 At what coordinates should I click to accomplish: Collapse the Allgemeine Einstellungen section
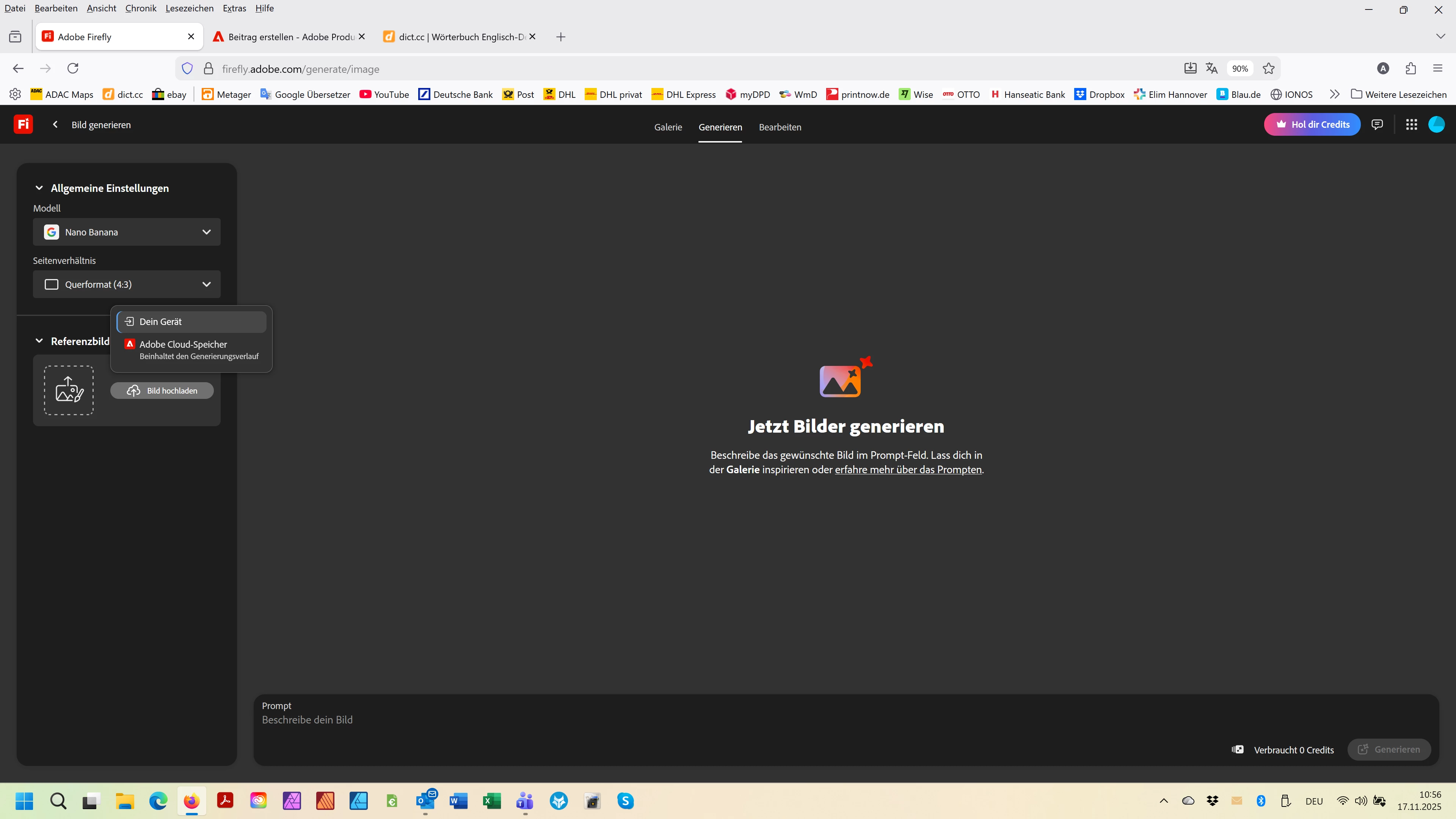(x=39, y=188)
